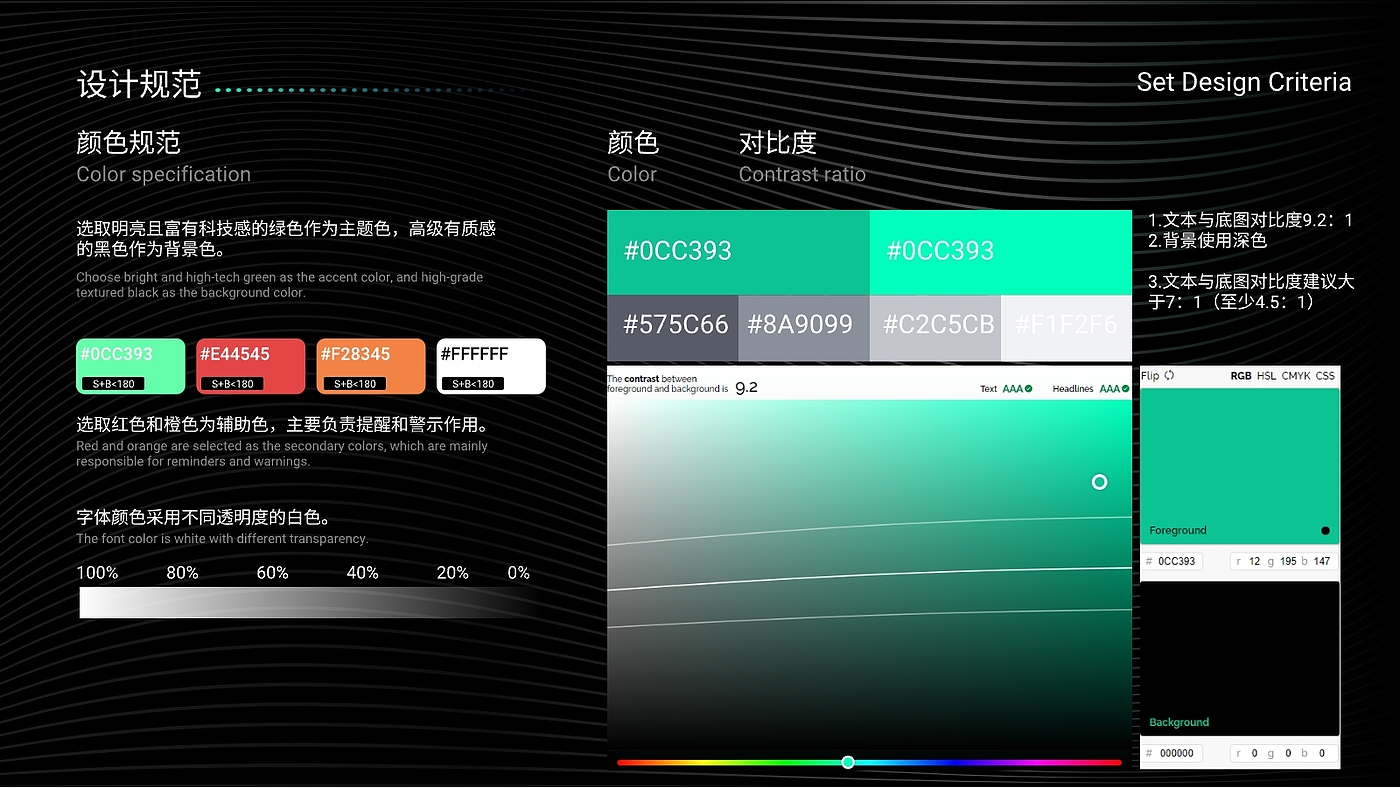Image resolution: width=1400 pixels, height=788 pixels.
Task: Click the green 'Background' label text
Action: tap(1179, 722)
